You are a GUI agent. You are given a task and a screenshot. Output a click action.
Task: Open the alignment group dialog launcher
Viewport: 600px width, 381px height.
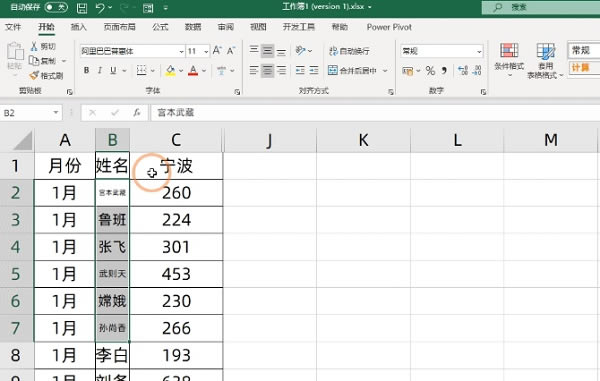click(x=391, y=92)
